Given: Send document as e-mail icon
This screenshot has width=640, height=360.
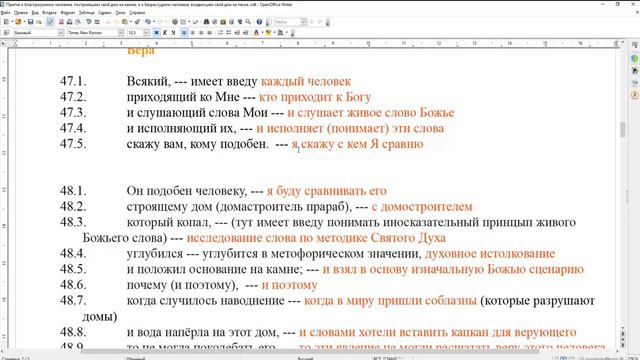Looking at the screenshot, I should click(x=39, y=22).
